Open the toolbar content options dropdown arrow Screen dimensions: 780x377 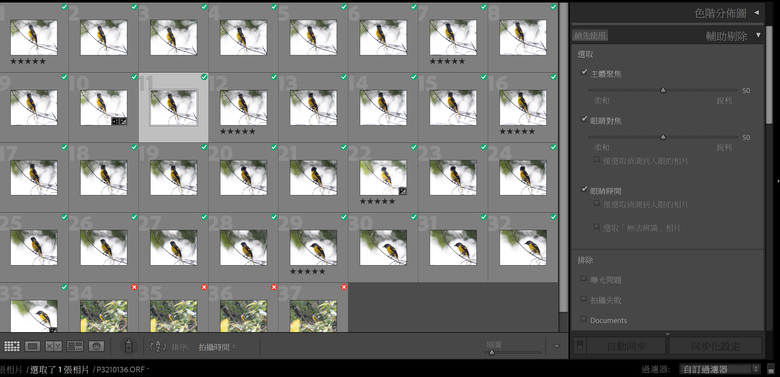557,346
